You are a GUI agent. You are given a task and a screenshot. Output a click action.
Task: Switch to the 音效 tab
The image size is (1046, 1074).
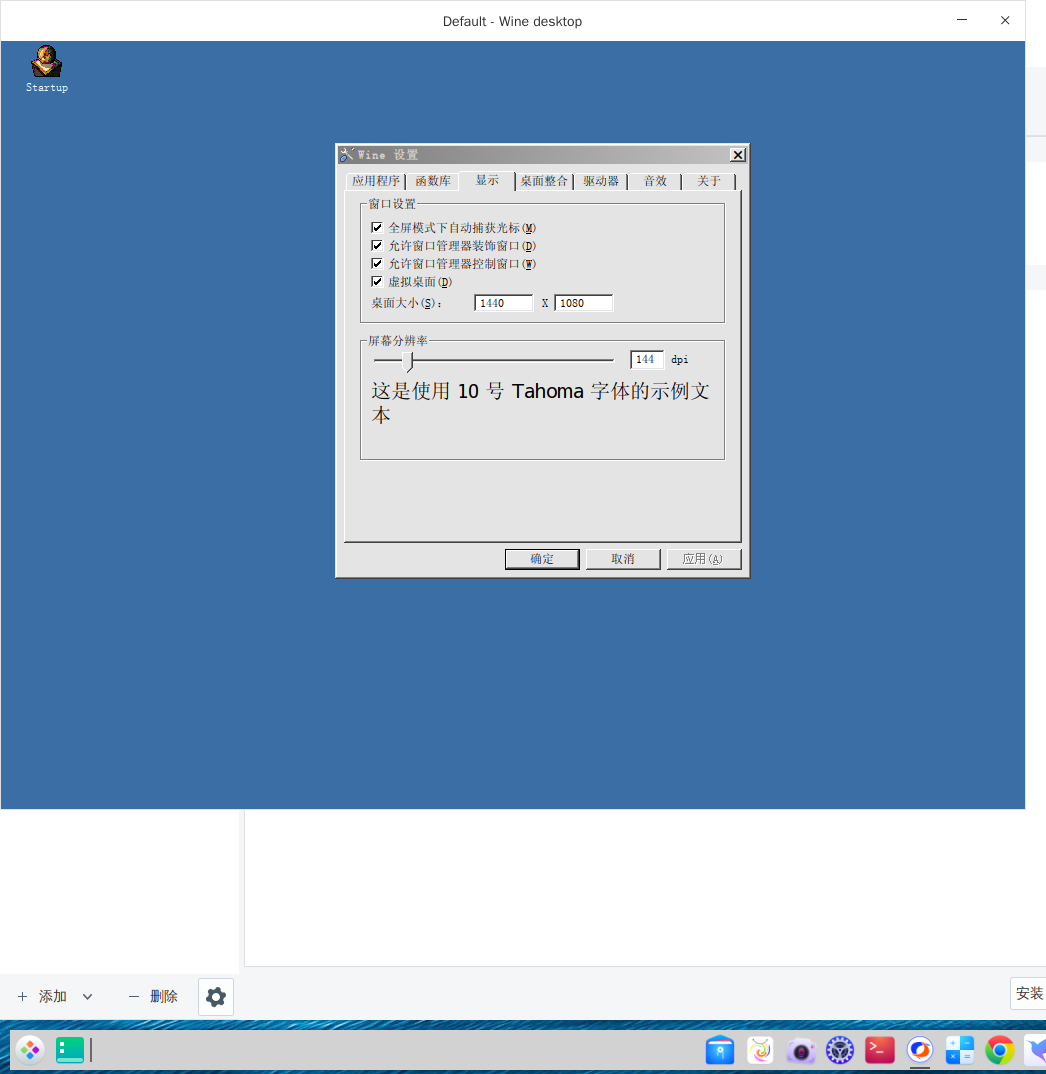pos(655,182)
